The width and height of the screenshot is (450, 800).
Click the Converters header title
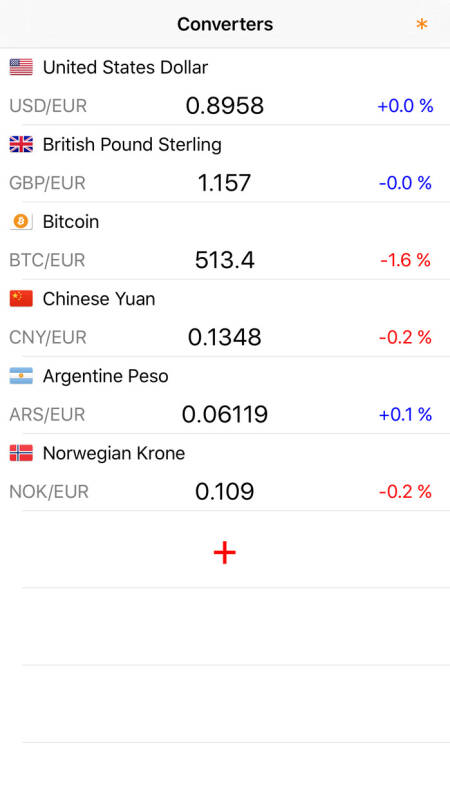pos(225,24)
